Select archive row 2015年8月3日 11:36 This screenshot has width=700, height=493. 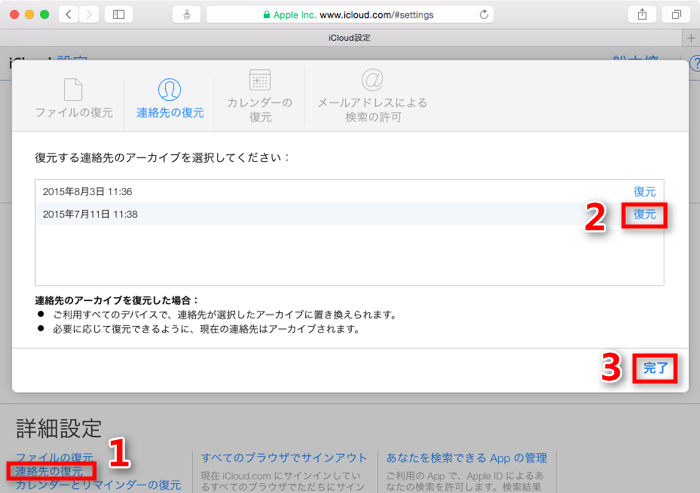(x=350, y=192)
